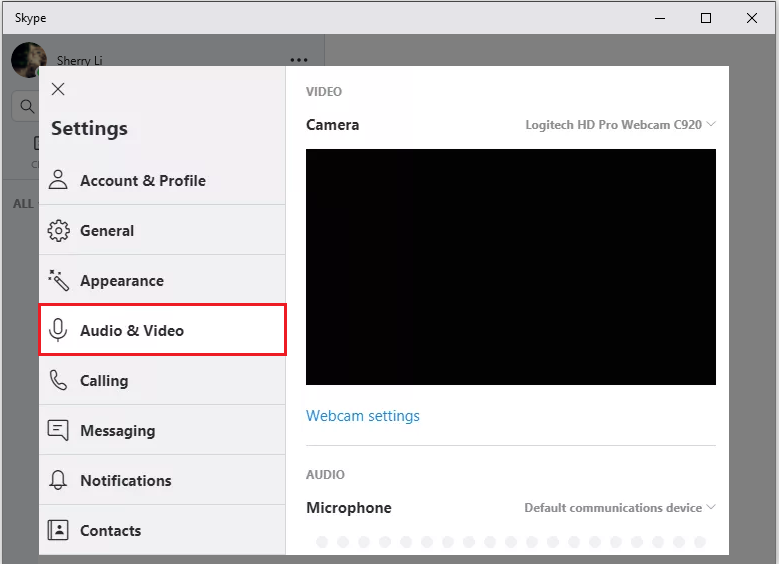Click the Camera label text

(x=332, y=125)
